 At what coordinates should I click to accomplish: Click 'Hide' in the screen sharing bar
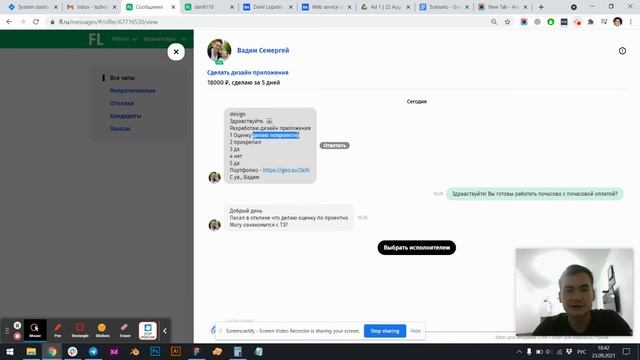point(415,331)
